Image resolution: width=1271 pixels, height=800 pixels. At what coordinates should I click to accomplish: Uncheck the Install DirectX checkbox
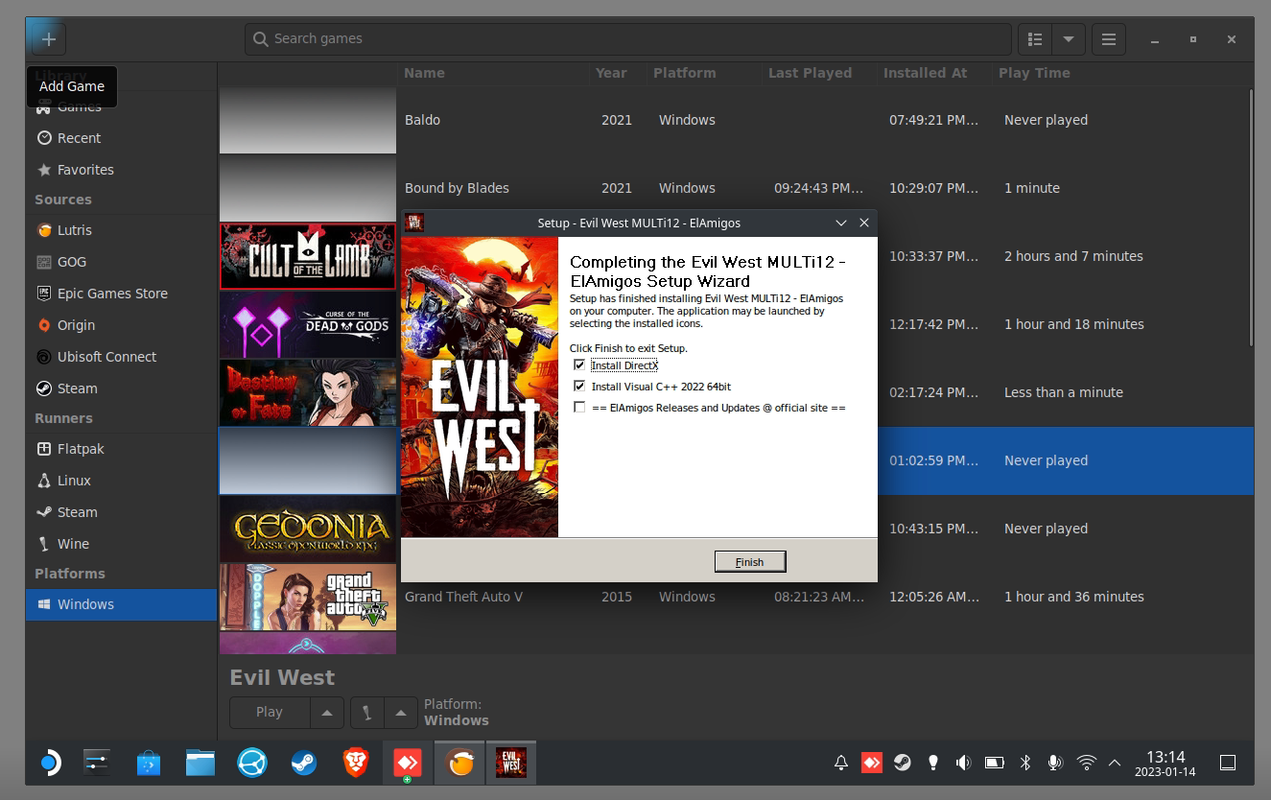580,365
